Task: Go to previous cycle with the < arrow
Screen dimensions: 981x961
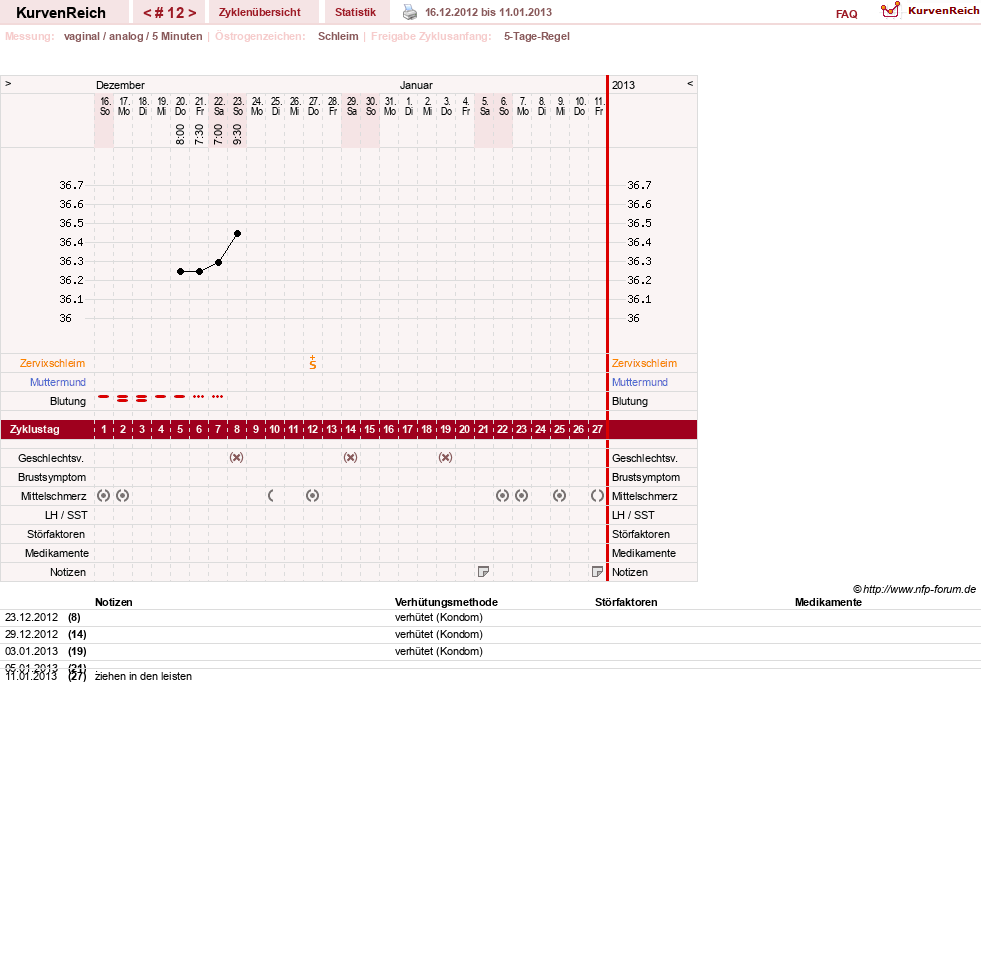Action: pyautogui.click(x=147, y=13)
